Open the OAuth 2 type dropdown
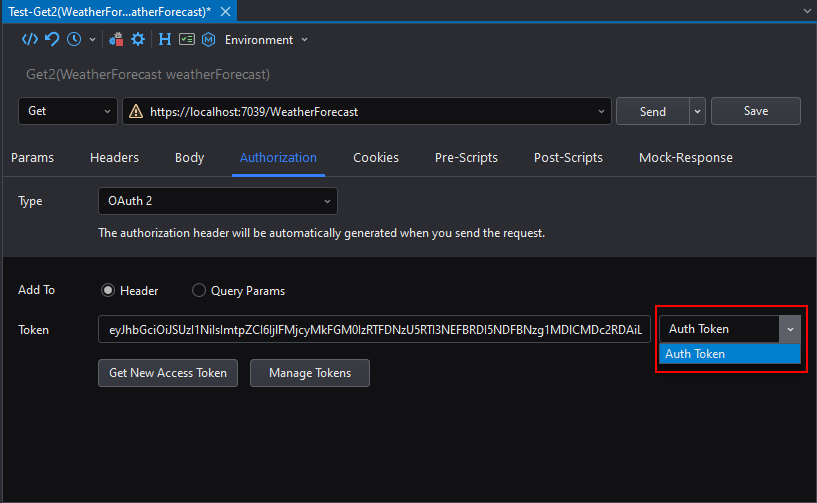Image resolution: width=817 pixels, height=503 pixels. click(218, 201)
